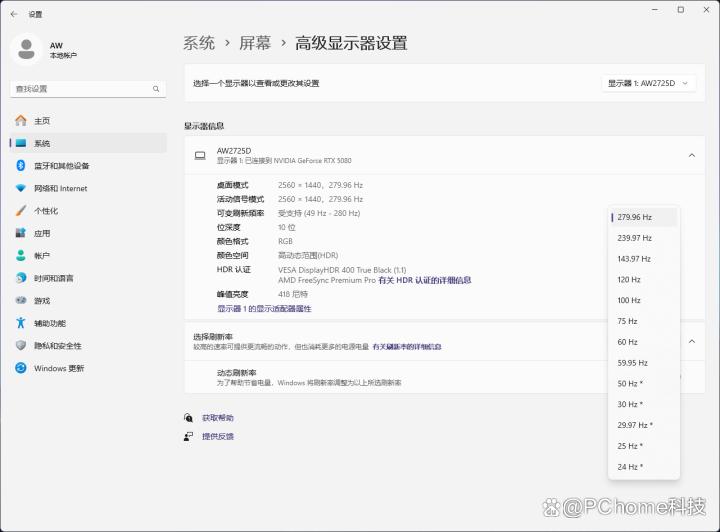Collapse the 选择刷新率 section chevron
The width and height of the screenshot is (720, 532).
click(691, 341)
